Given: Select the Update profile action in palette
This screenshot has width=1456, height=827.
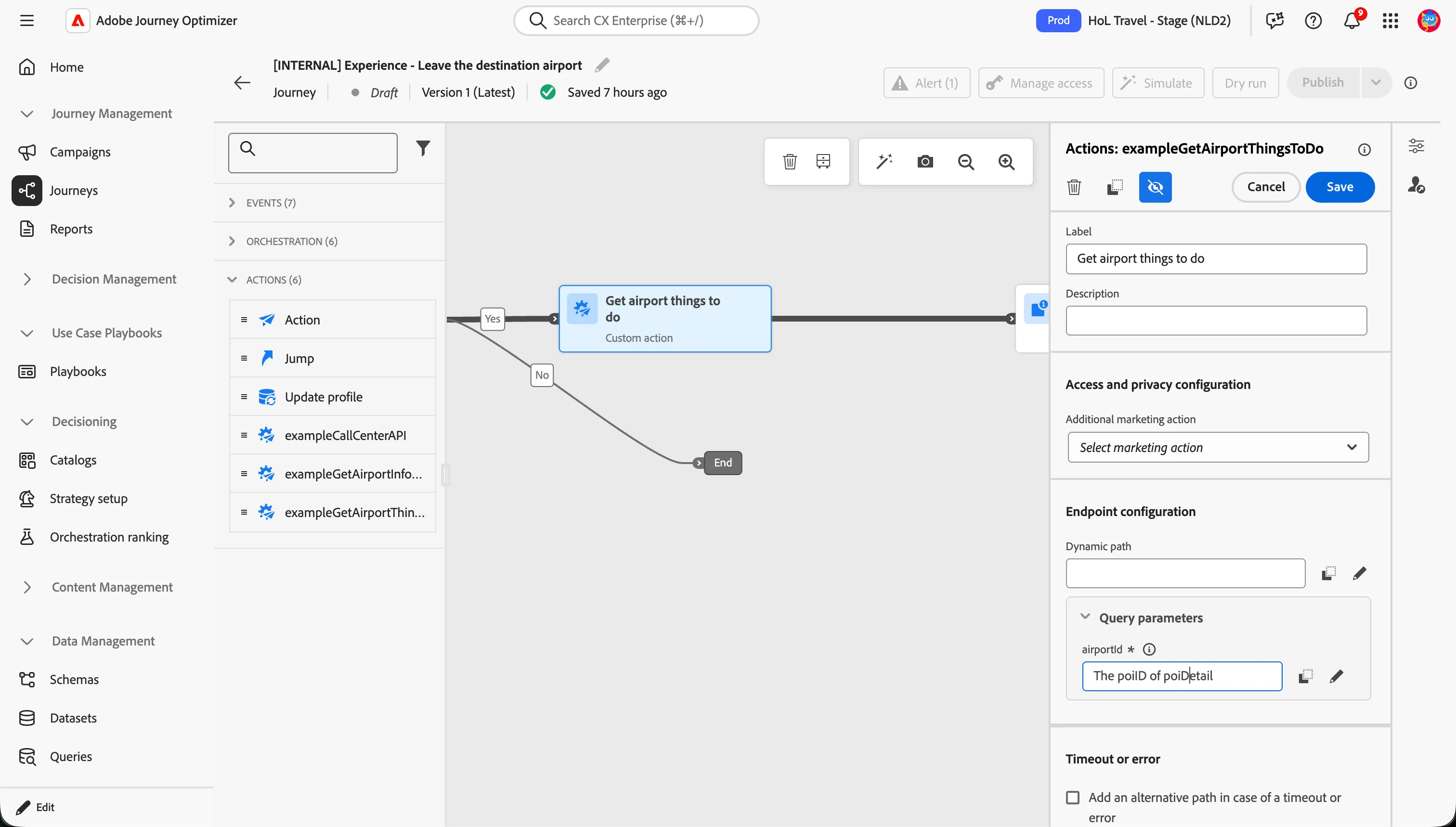Looking at the screenshot, I should tap(332, 397).
